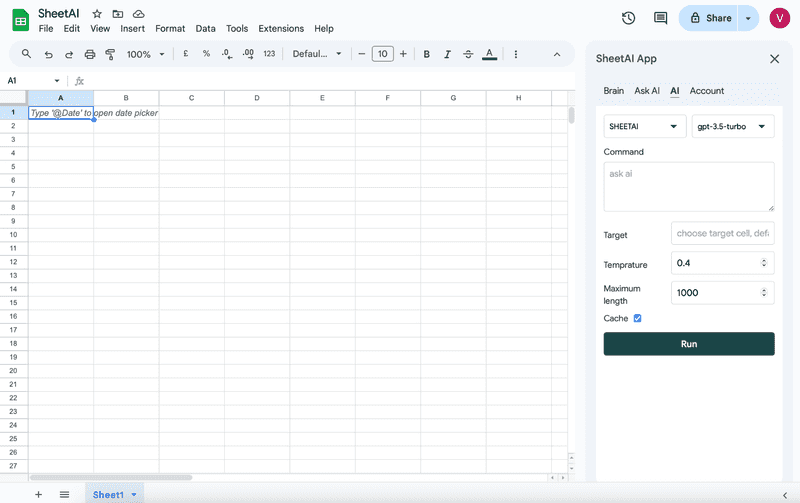Open version history clock icon
This screenshot has height=503, width=800.
(x=629, y=18)
